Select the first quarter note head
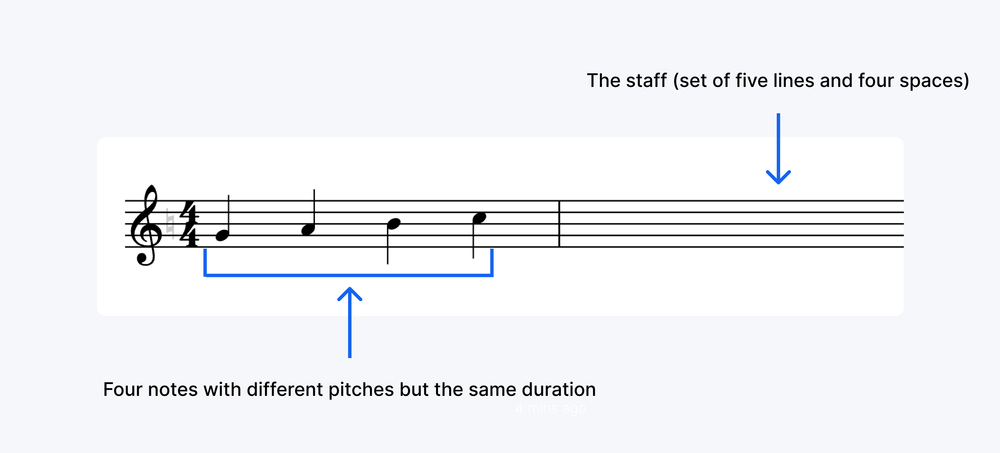This screenshot has height=453, width=1000. click(222, 235)
